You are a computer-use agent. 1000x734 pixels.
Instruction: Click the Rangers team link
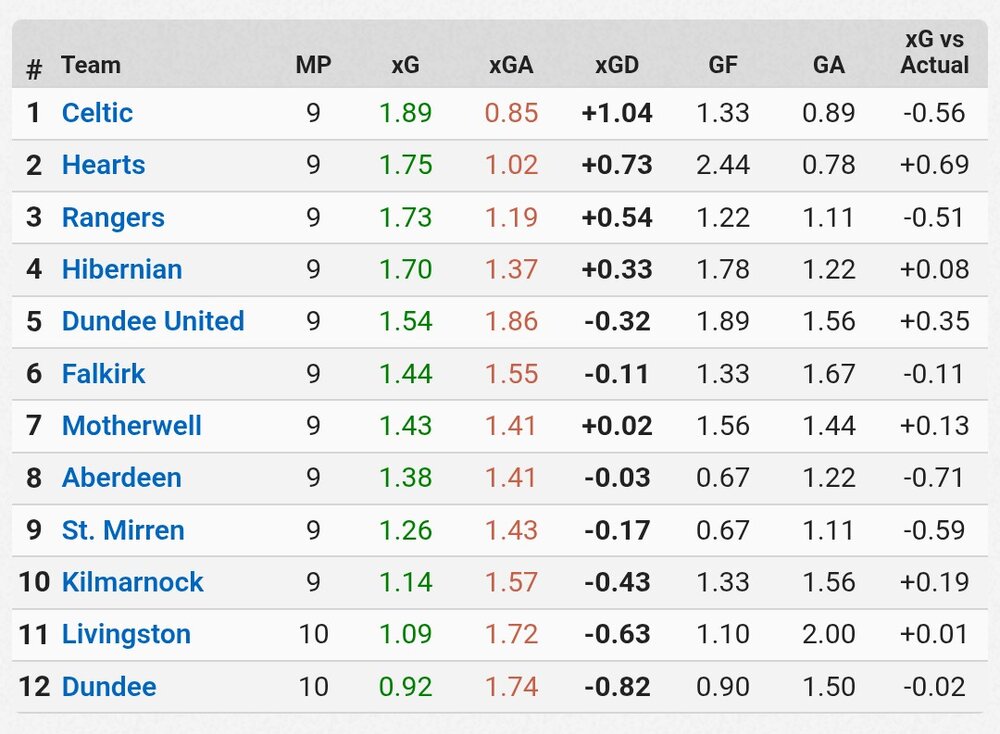(x=113, y=217)
